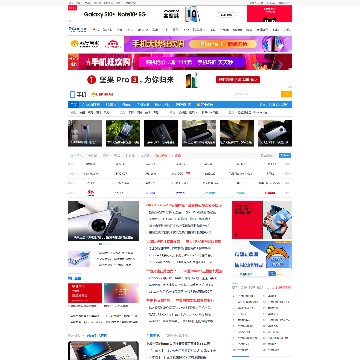
Task: Open thumbnail of phone on golden surface
Action: tap(237, 133)
